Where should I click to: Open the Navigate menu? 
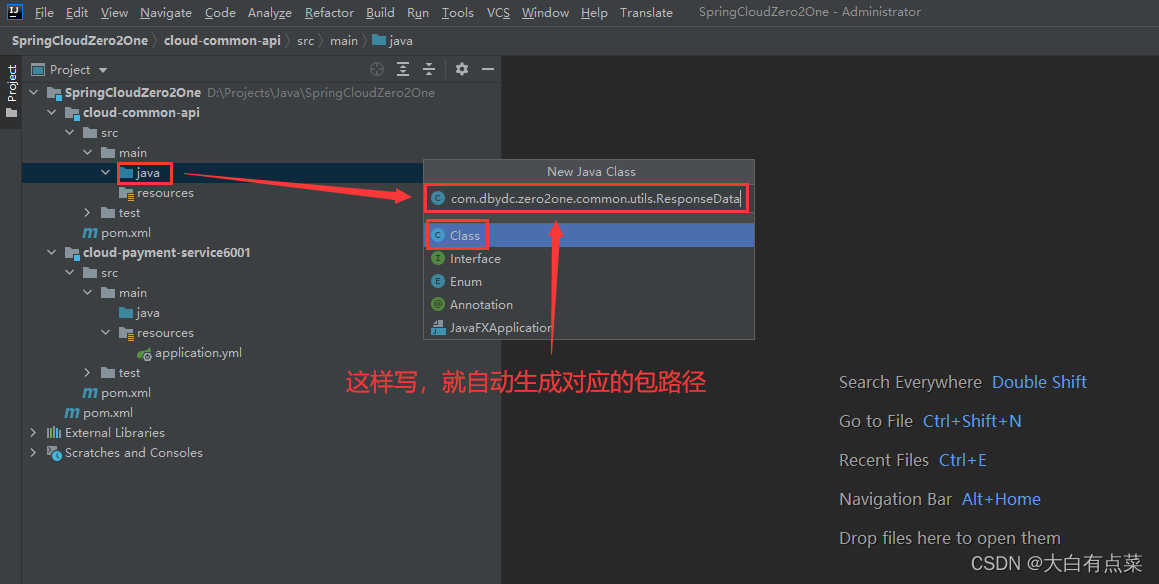tap(166, 13)
